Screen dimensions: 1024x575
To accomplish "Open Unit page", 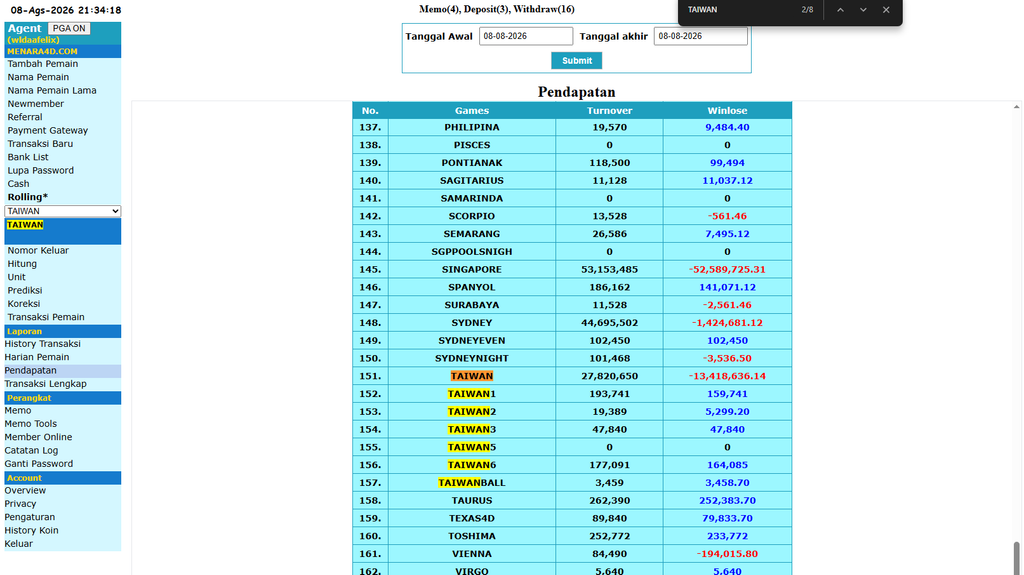I will (x=16, y=277).
